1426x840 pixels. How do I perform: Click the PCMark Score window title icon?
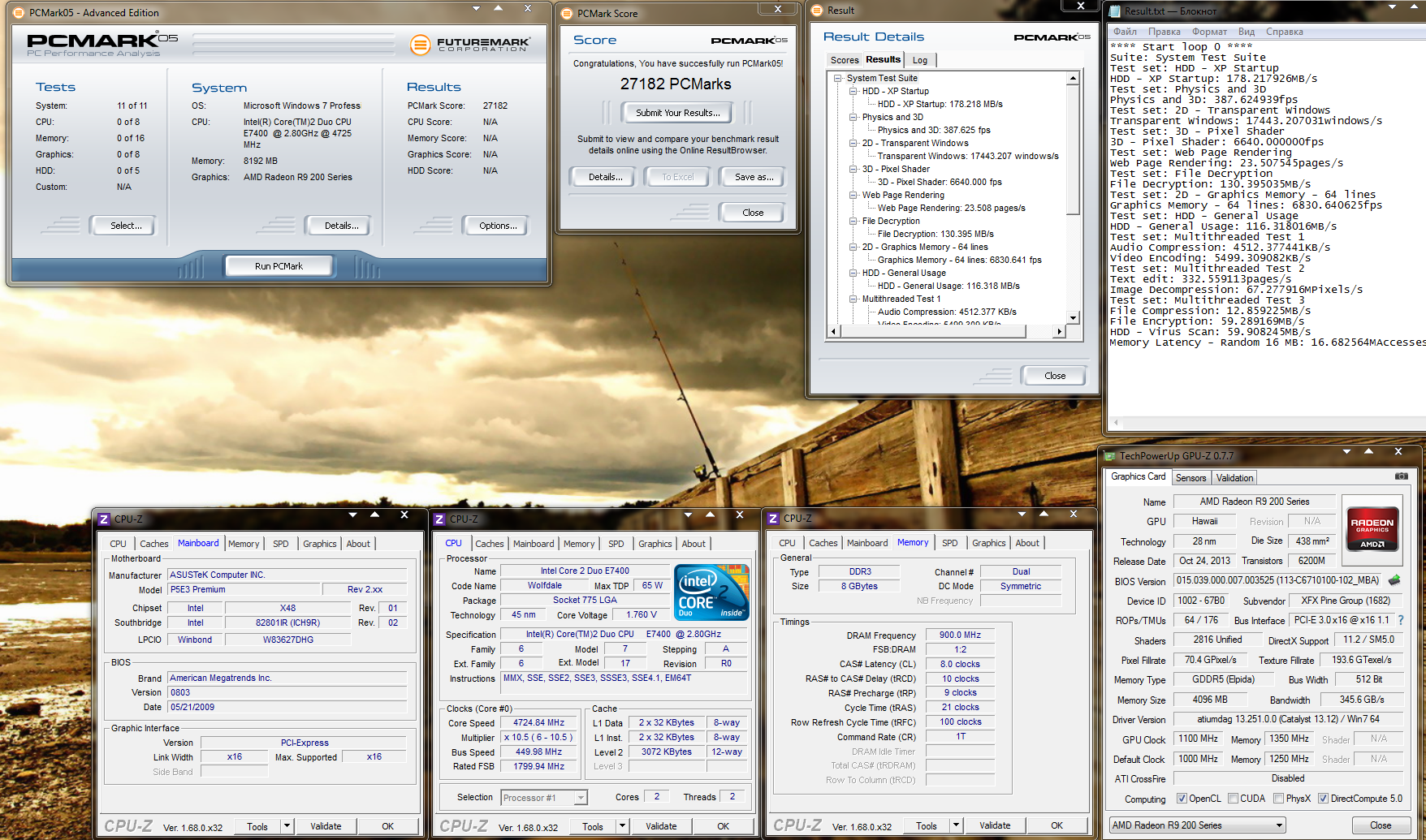tap(567, 14)
